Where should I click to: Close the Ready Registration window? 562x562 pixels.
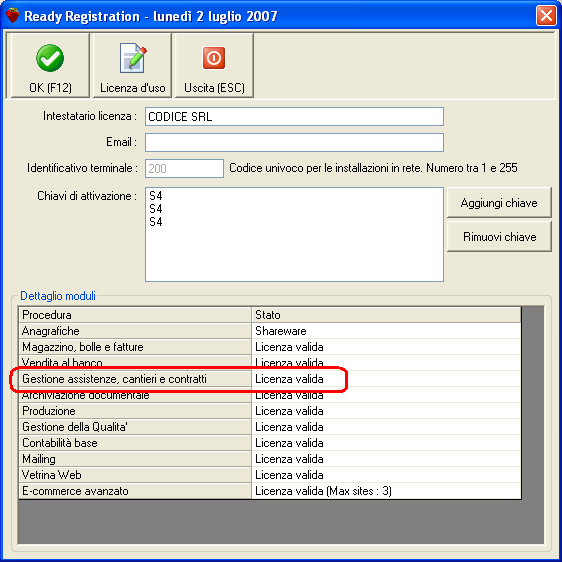[546, 16]
